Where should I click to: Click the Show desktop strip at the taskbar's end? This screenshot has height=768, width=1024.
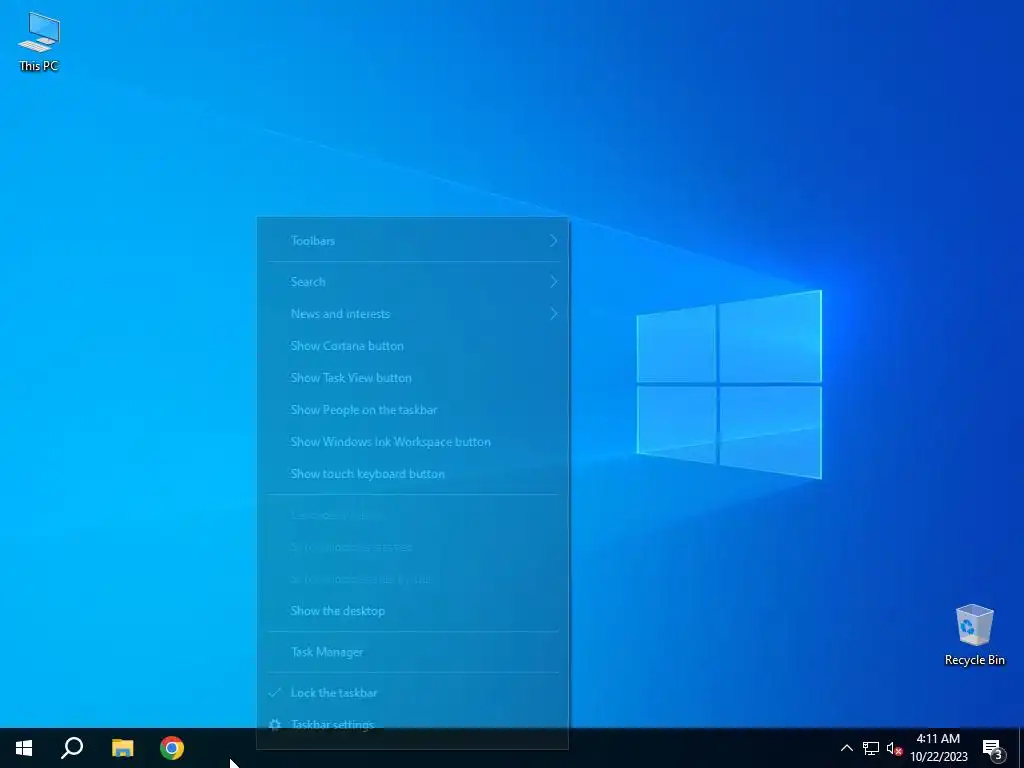click(1021, 748)
